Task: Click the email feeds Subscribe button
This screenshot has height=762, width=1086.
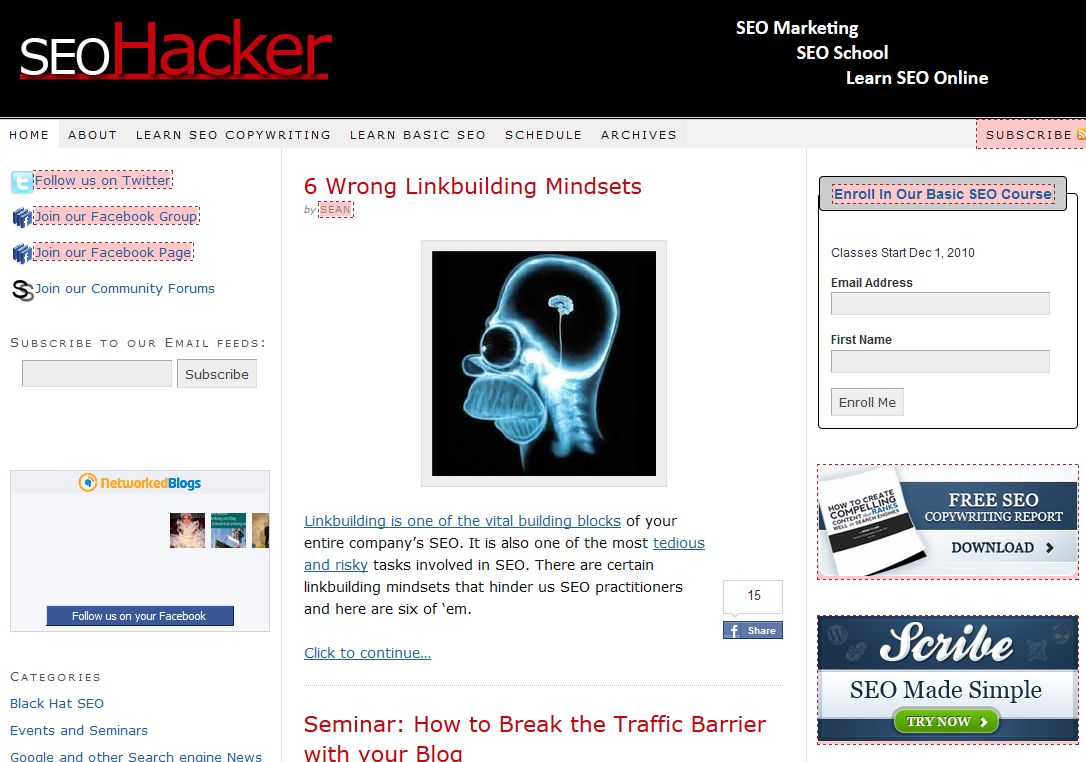Action: [217, 374]
